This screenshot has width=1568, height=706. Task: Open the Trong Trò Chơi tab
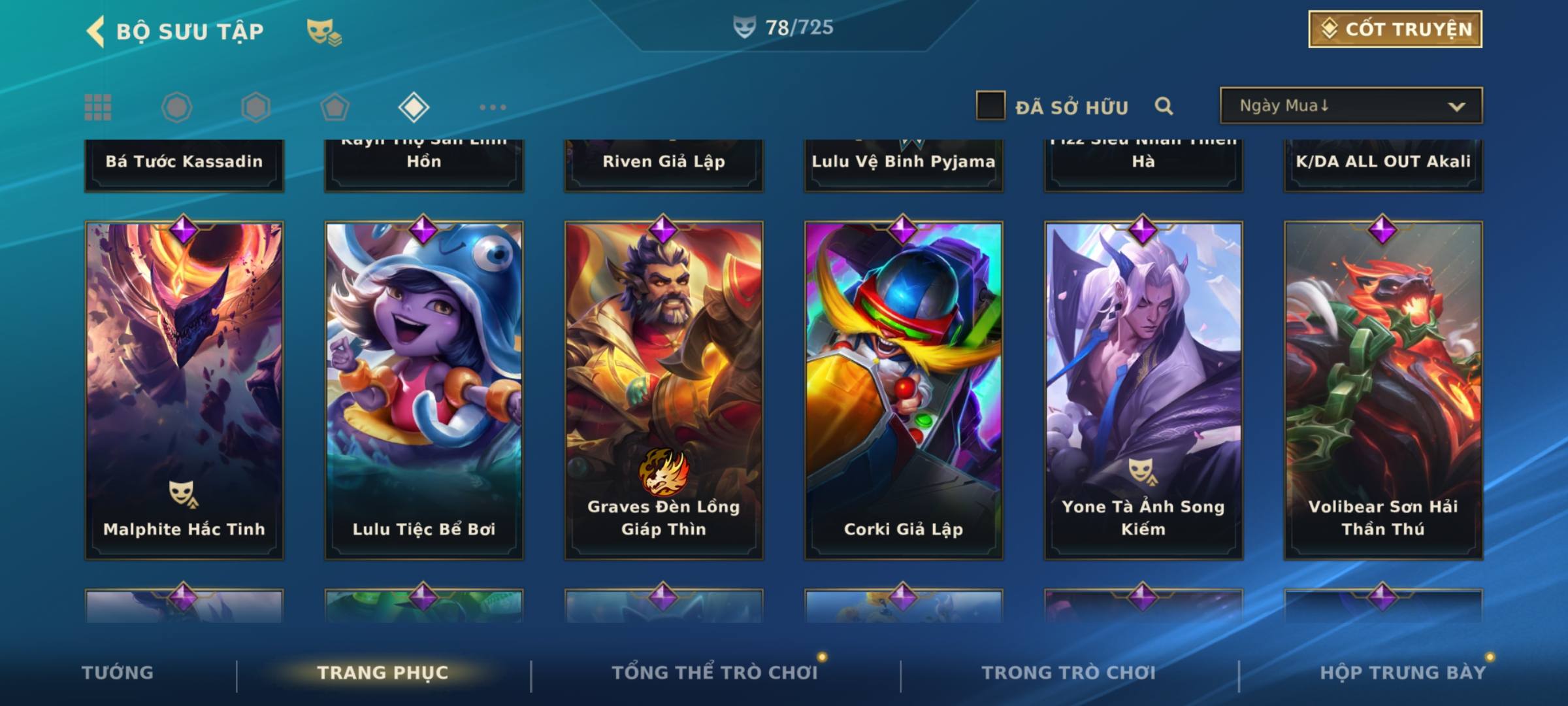[x=1069, y=673]
